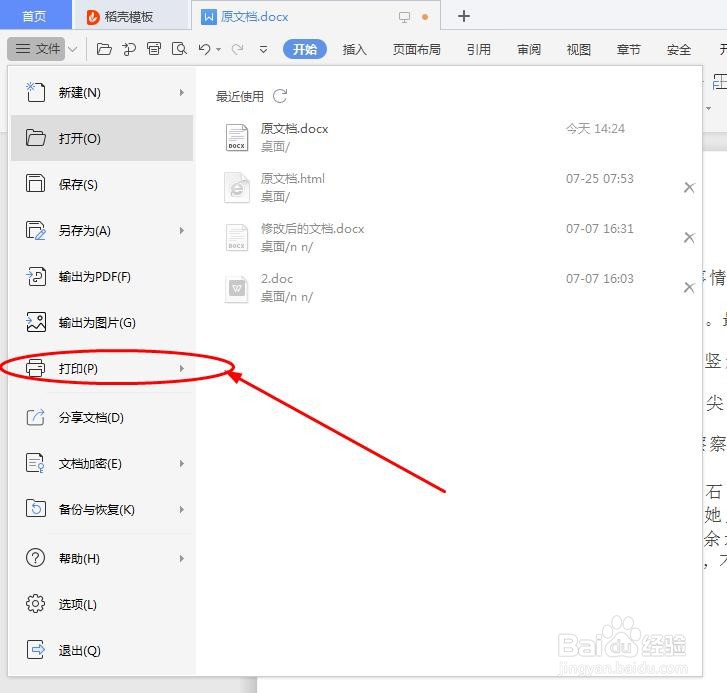Open the undo history dropdown arrow
This screenshot has width=727, height=693.
(x=218, y=49)
